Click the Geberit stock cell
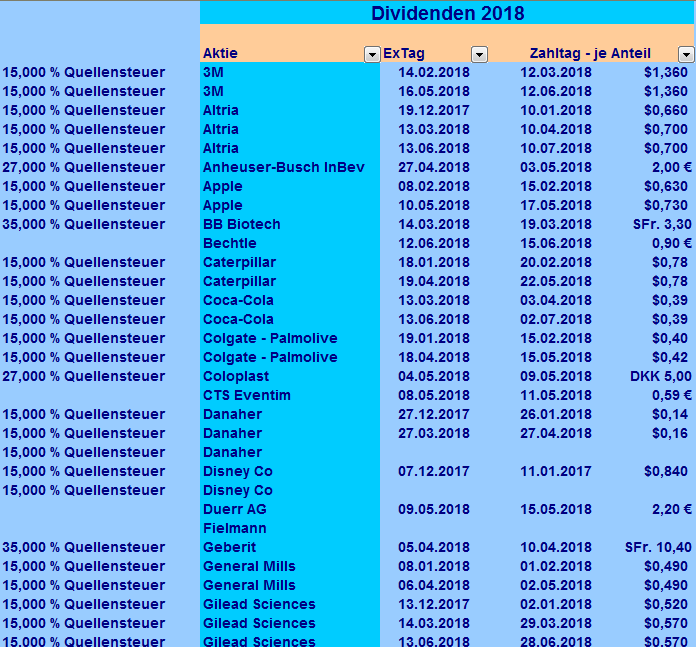This screenshot has width=696, height=647. (x=290, y=547)
